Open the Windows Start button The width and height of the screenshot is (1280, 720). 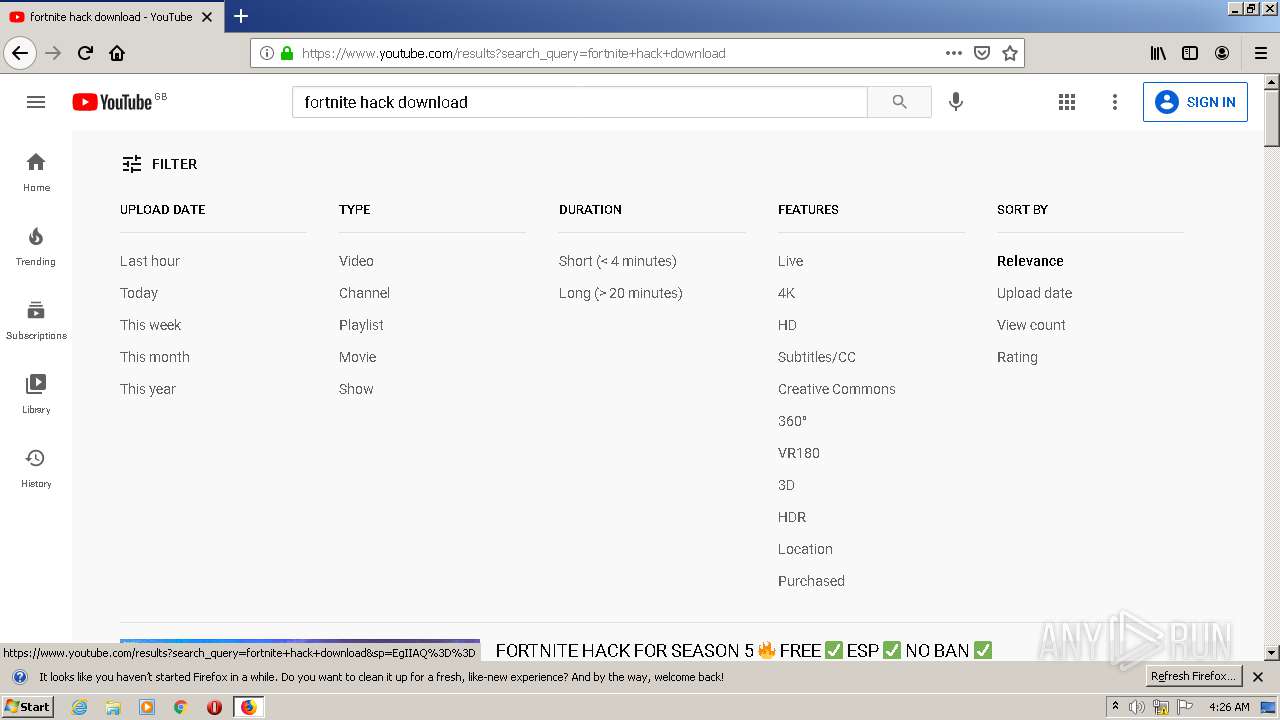click(x=28, y=706)
